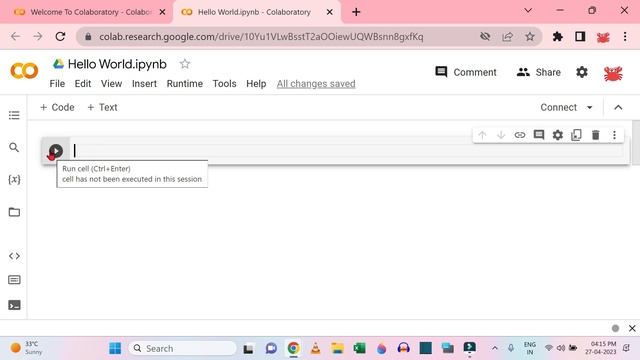Open the Files sidebar panel
Image resolution: width=640 pixels, height=360 pixels.
(x=14, y=212)
